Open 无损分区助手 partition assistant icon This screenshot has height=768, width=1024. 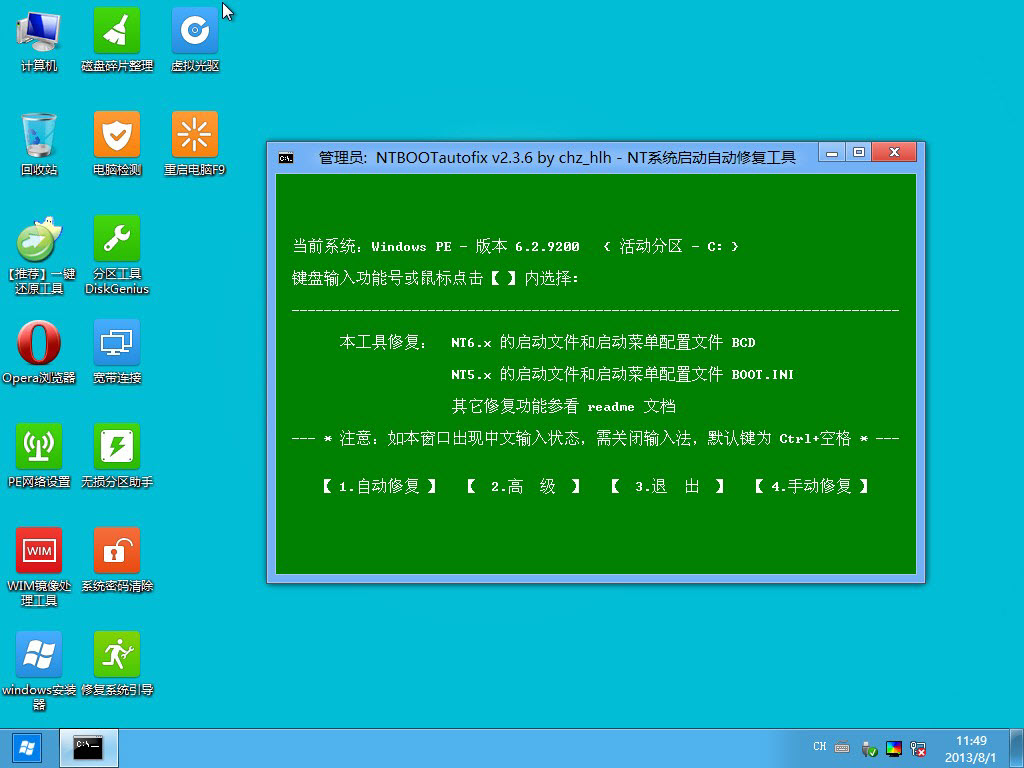point(117,449)
